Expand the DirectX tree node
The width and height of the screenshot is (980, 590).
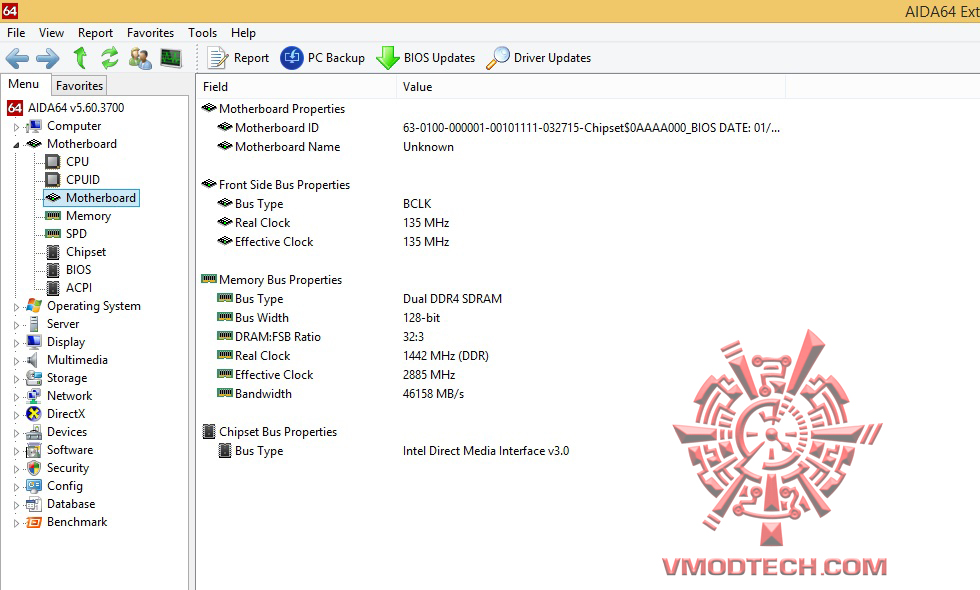[16, 414]
